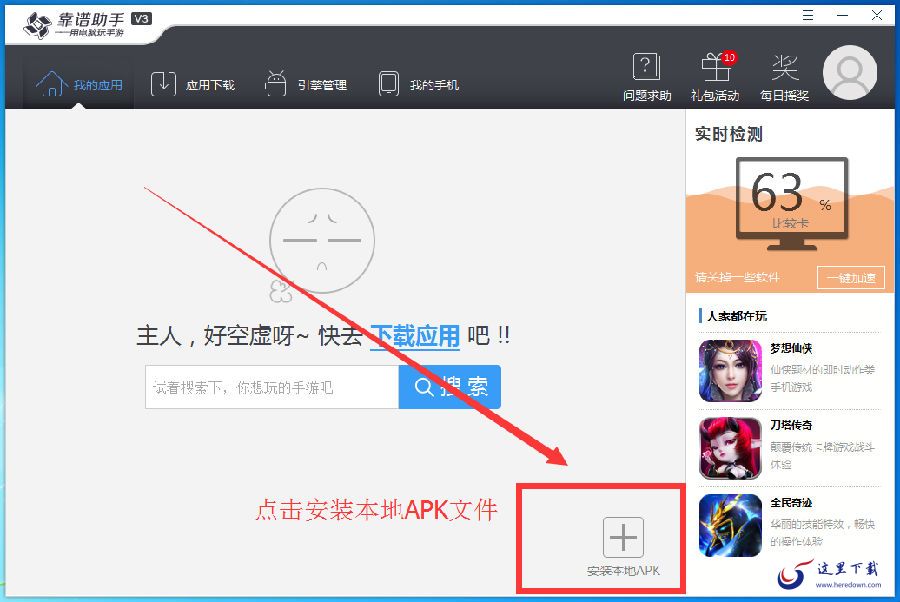Open the hamburger menu in title bar
Image resolution: width=900 pixels, height=602 pixels.
[808, 15]
